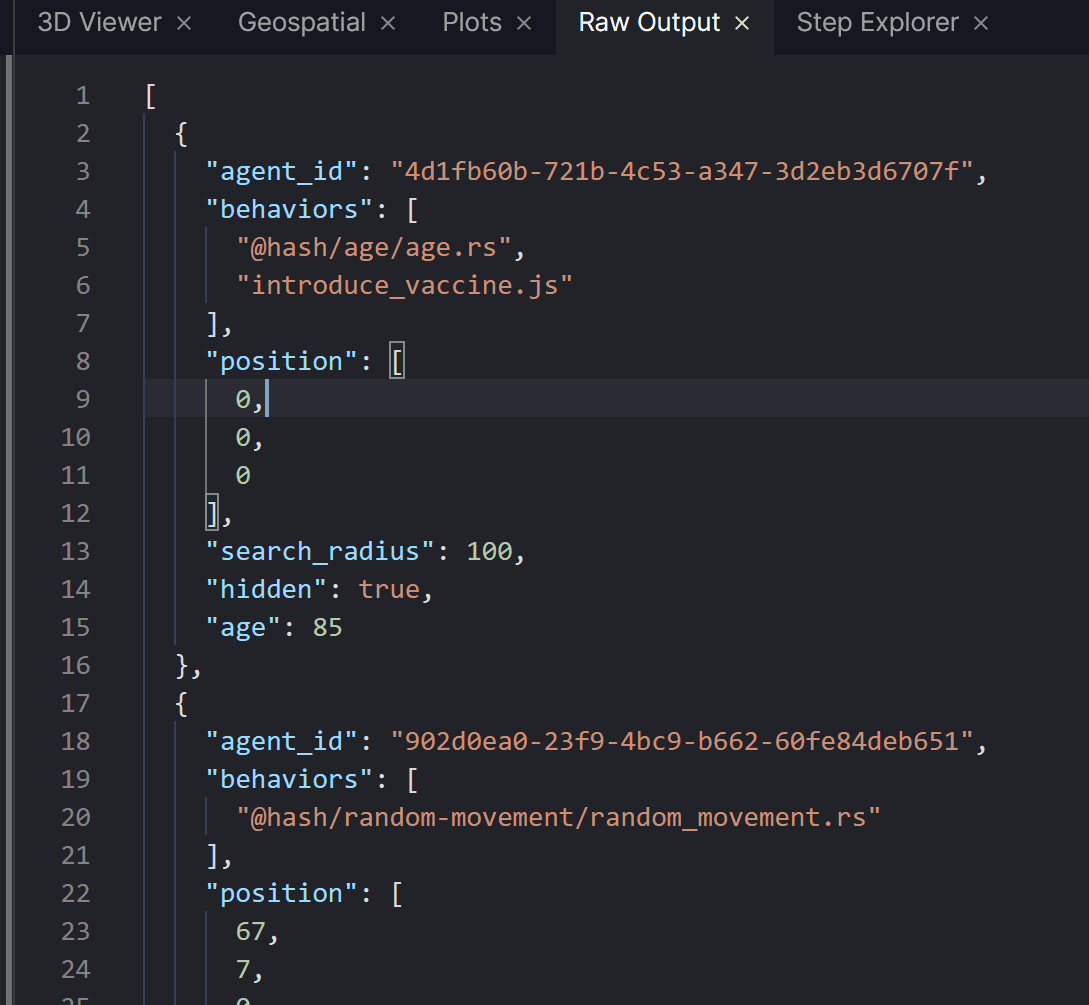Click the 902d0ea0 agent_id string
The width and height of the screenshot is (1089, 1005).
point(682,742)
